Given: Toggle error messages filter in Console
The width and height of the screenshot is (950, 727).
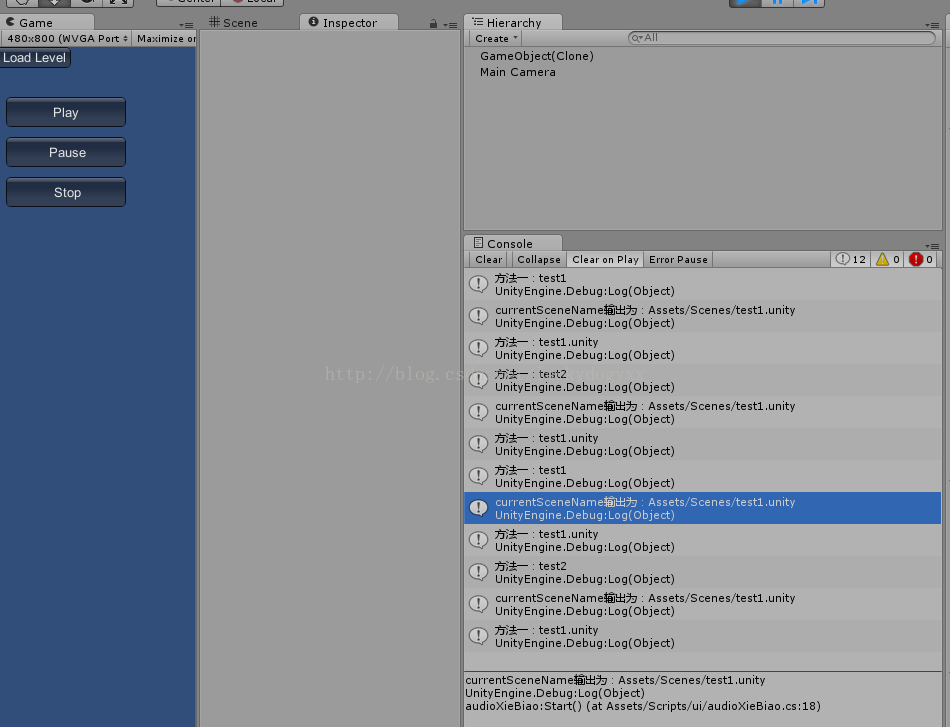Looking at the screenshot, I should [921, 259].
